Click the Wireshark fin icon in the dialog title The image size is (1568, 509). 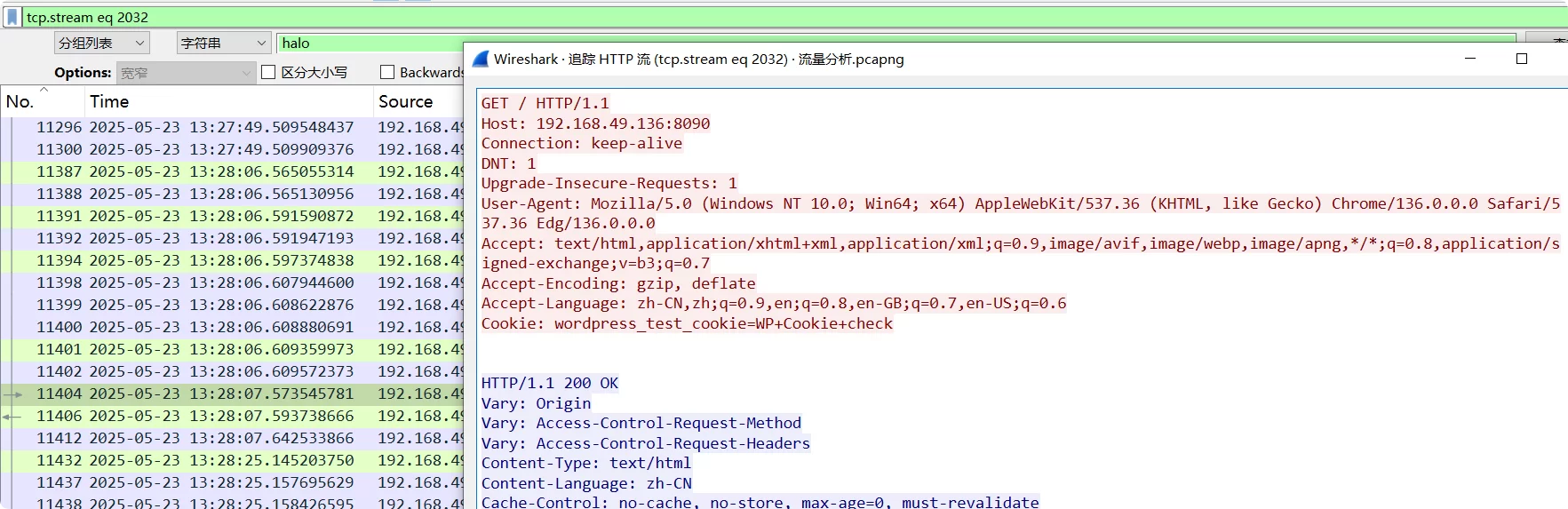[x=481, y=60]
